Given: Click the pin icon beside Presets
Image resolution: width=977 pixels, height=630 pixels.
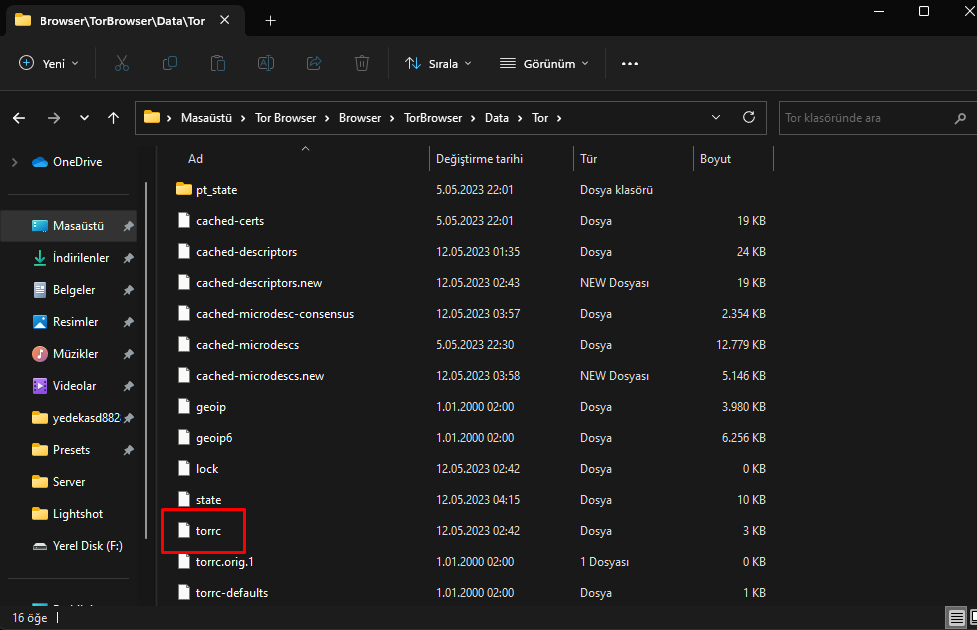Looking at the screenshot, I should click(x=128, y=450).
